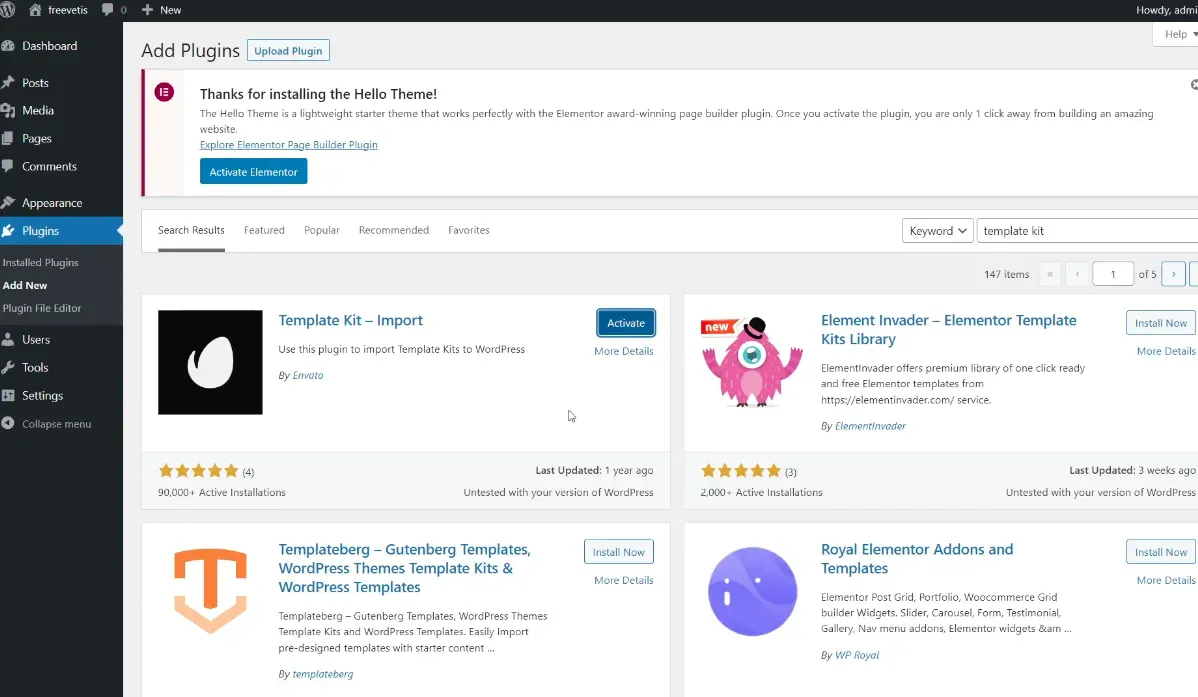
Task: Collapse the admin sidebar menu
Action: pyautogui.click(x=56, y=424)
